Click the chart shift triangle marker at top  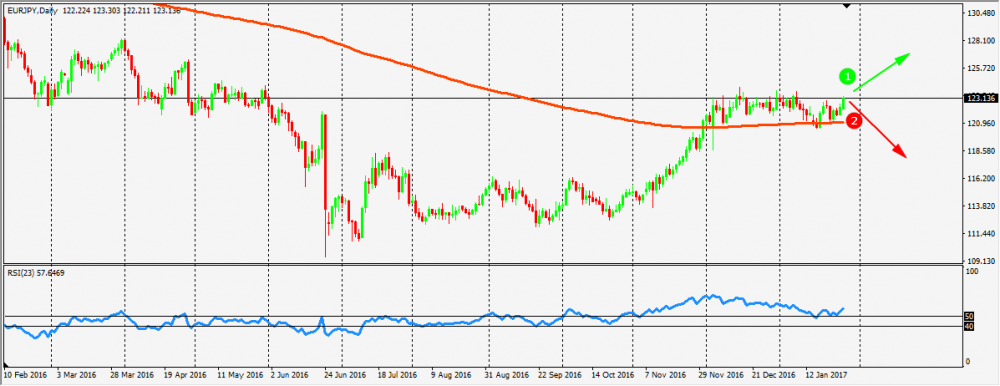tap(847, 6)
